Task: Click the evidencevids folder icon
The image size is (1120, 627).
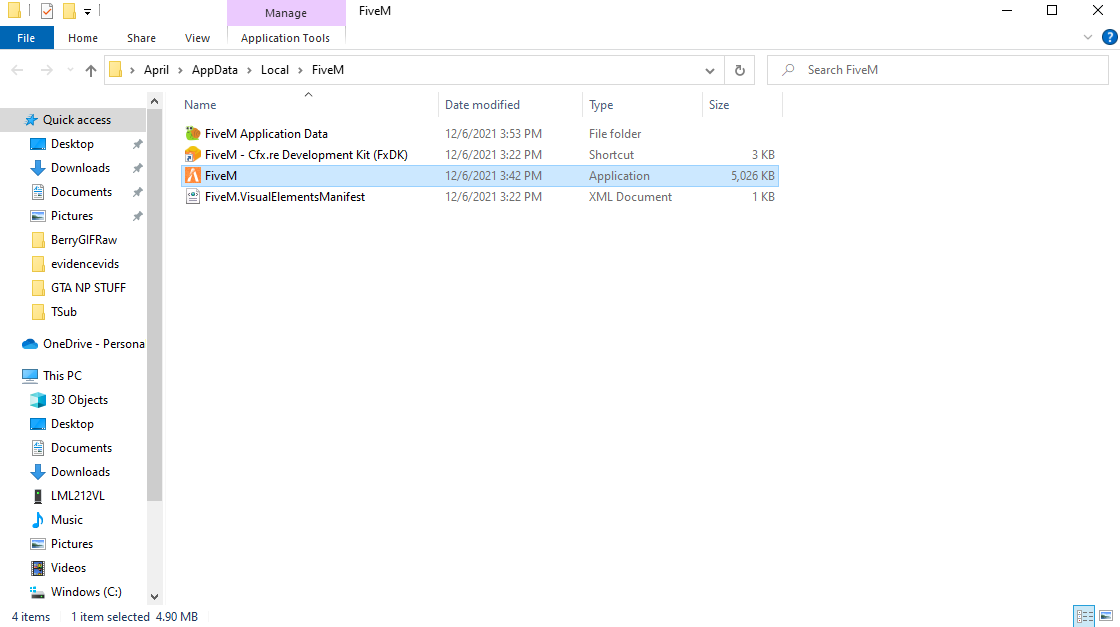Action: 38,264
